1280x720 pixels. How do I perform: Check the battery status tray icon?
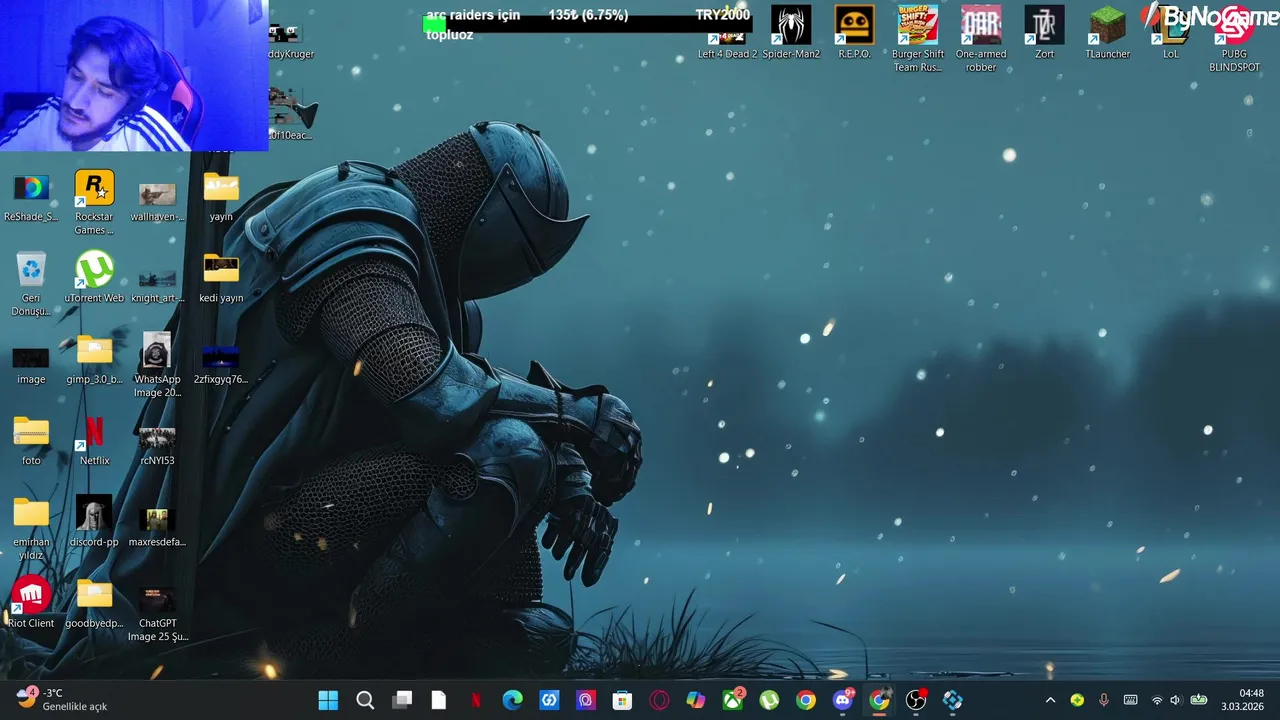[1198, 700]
